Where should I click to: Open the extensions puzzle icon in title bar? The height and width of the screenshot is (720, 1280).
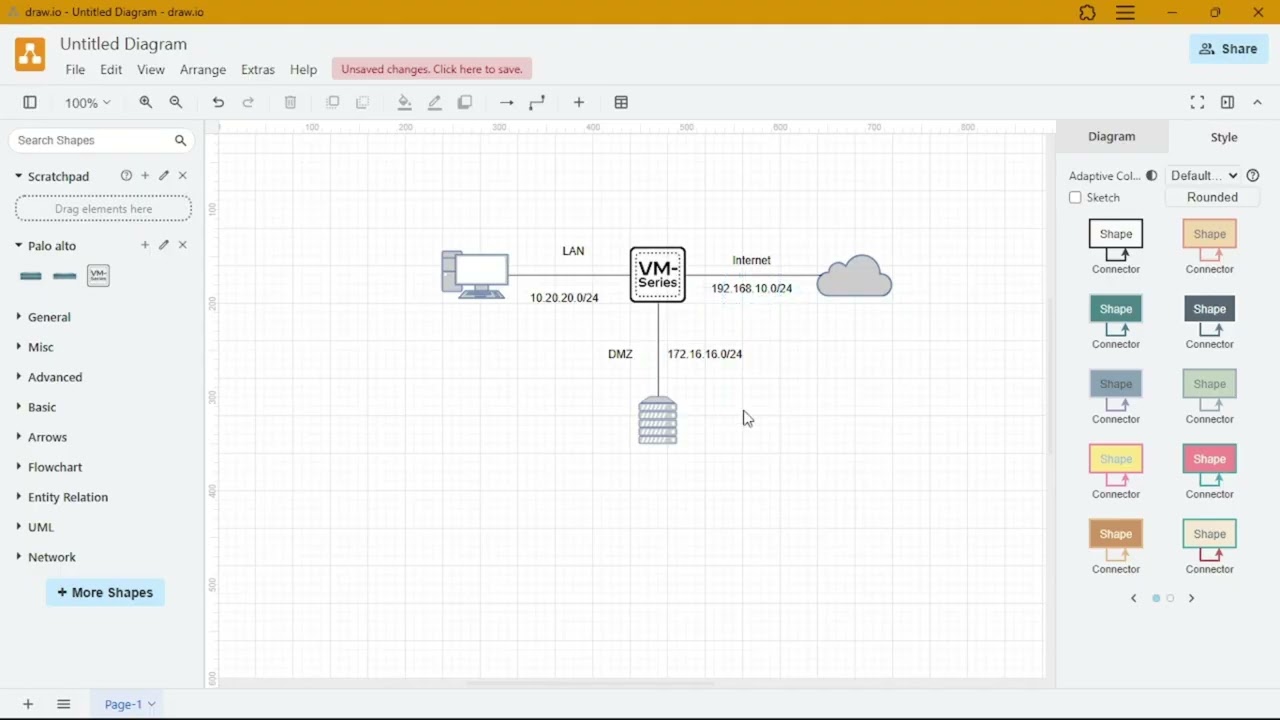[1087, 13]
